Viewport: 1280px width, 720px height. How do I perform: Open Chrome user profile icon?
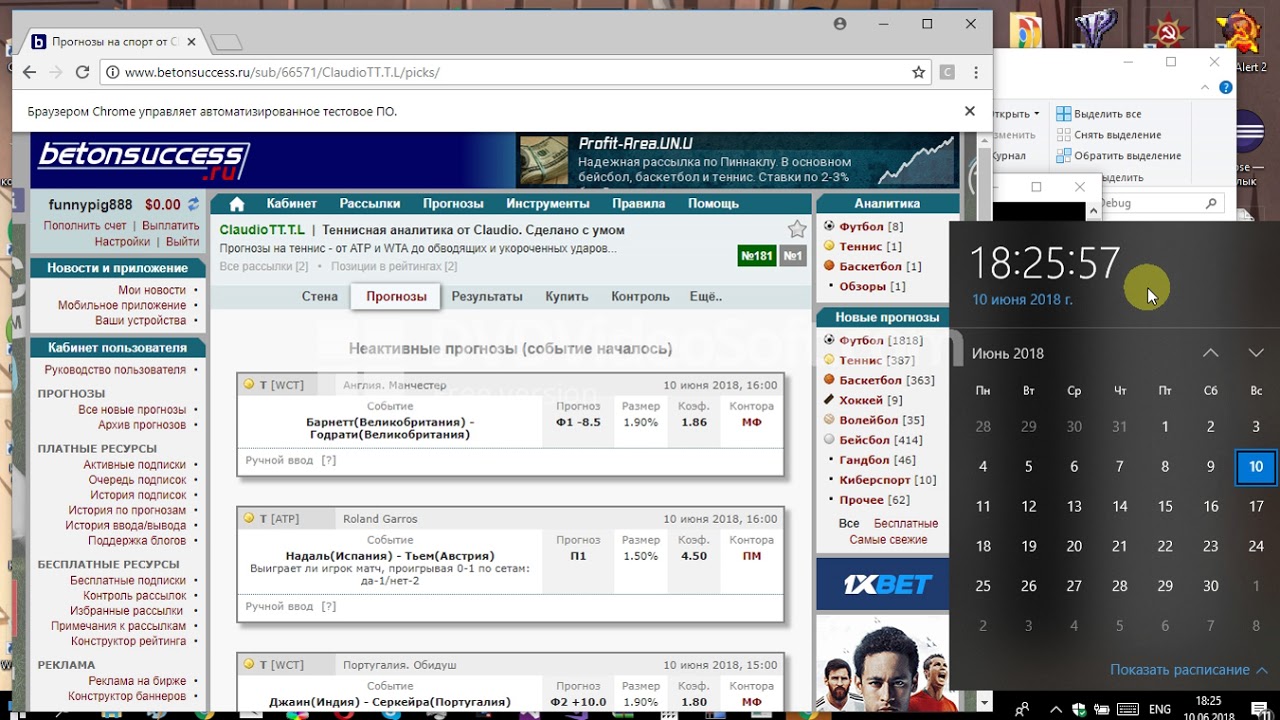tap(840, 23)
